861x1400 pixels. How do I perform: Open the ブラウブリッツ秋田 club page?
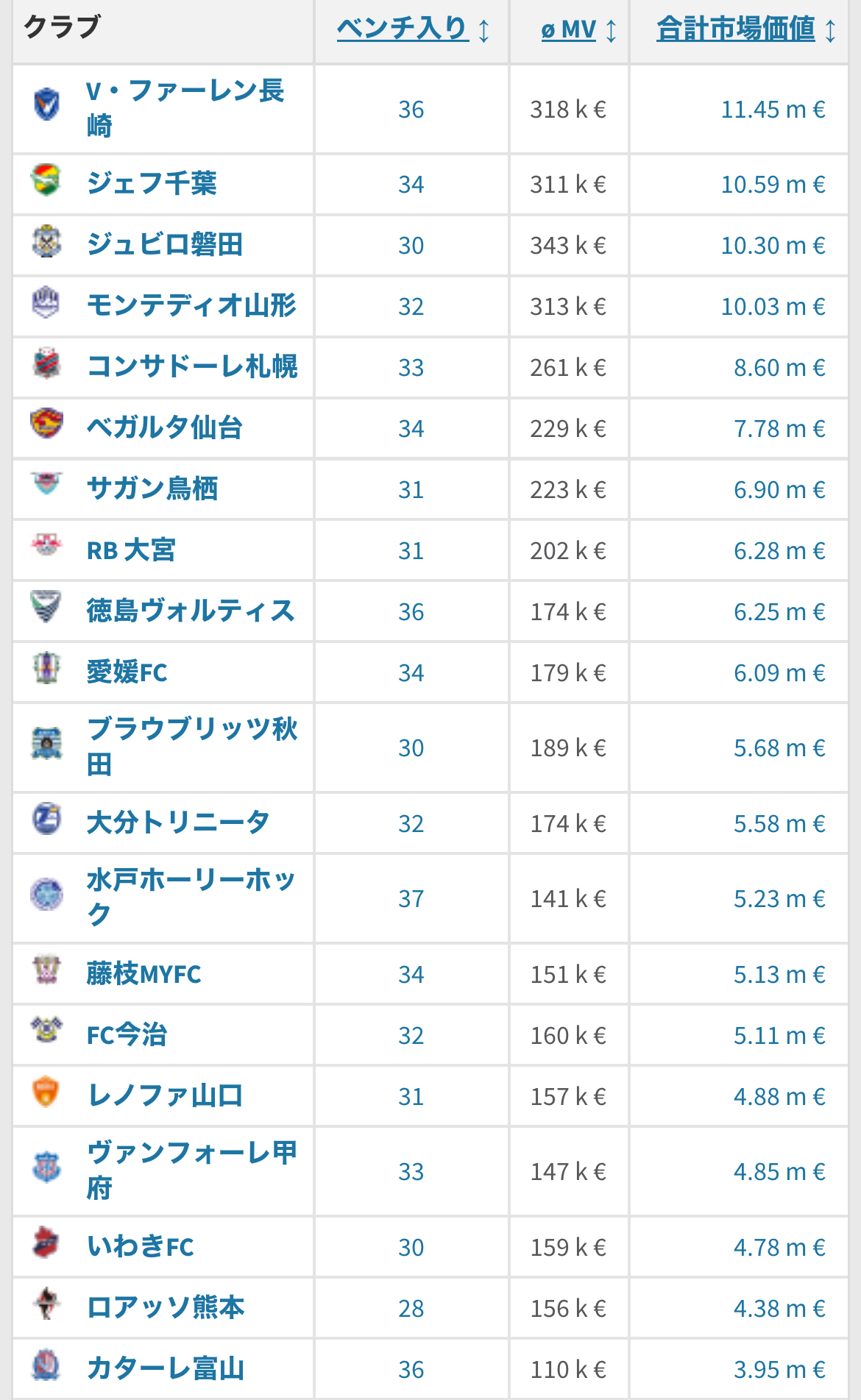click(x=192, y=747)
